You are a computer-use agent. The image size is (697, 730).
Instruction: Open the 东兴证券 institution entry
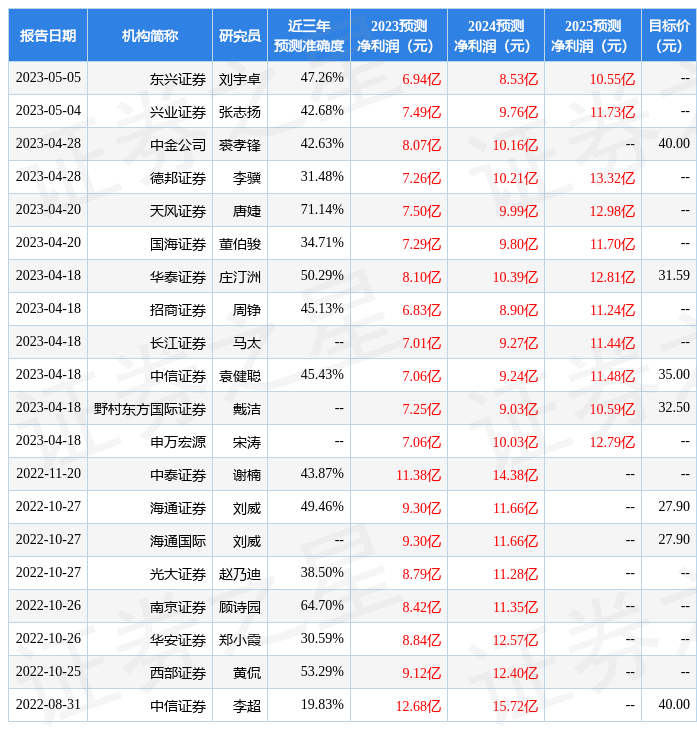click(x=178, y=79)
